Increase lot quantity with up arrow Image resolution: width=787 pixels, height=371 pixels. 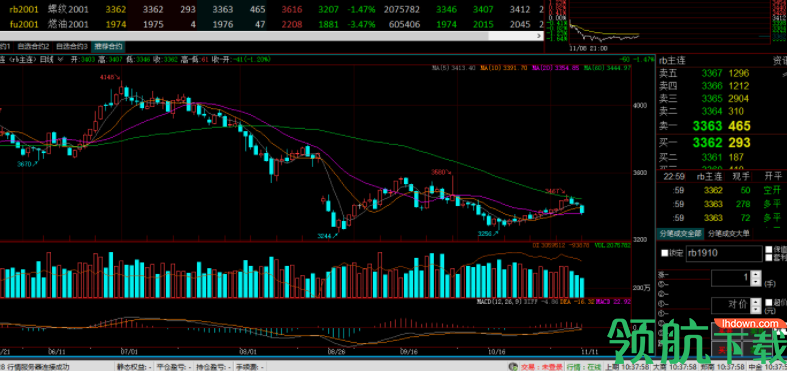click(x=755, y=274)
